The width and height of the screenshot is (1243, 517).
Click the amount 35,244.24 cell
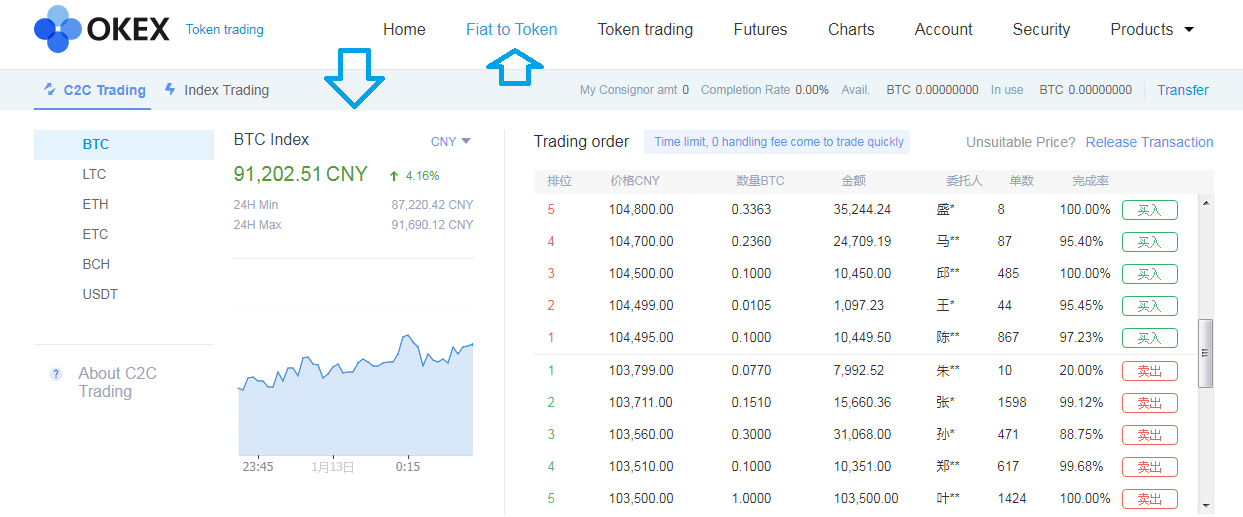pyautogui.click(x=862, y=210)
